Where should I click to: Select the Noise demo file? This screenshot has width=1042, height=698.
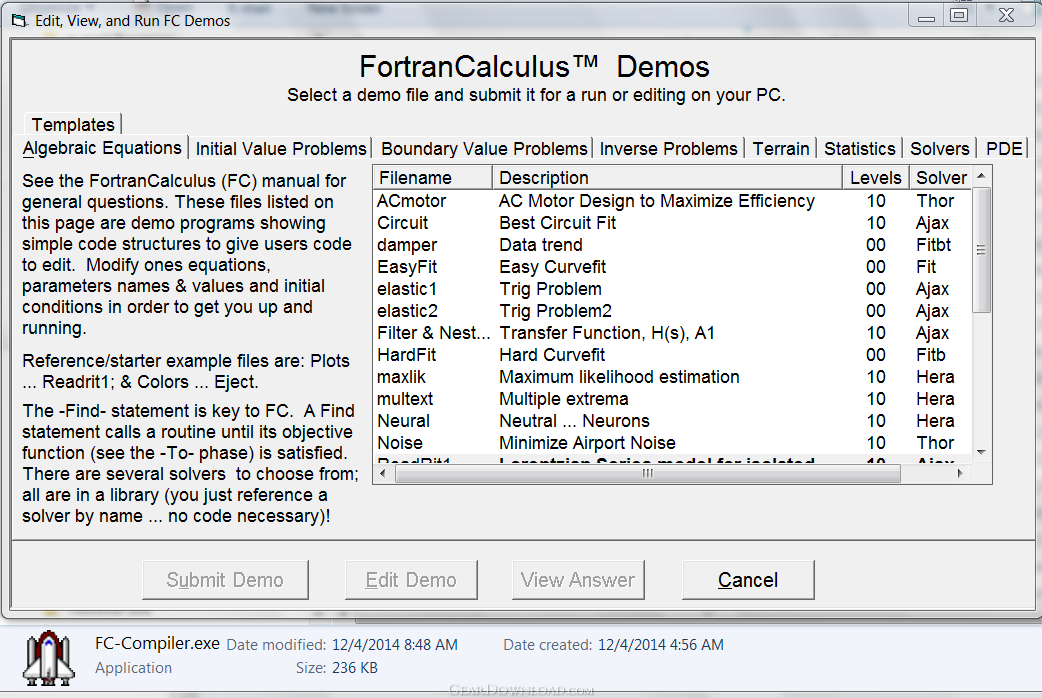pos(400,442)
